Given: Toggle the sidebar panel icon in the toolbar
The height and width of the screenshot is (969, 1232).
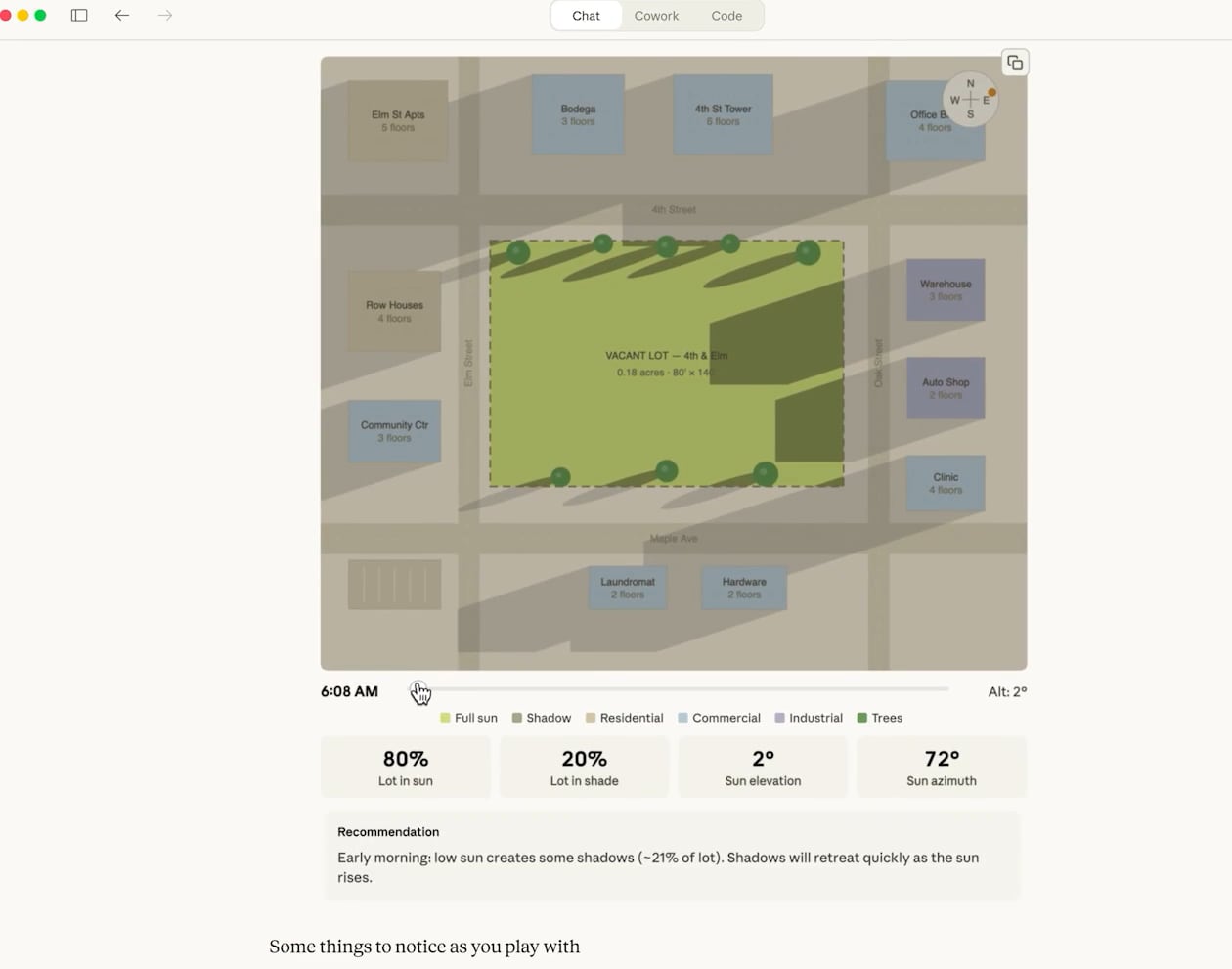Looking at the screenshot, I should click(78, 16).
